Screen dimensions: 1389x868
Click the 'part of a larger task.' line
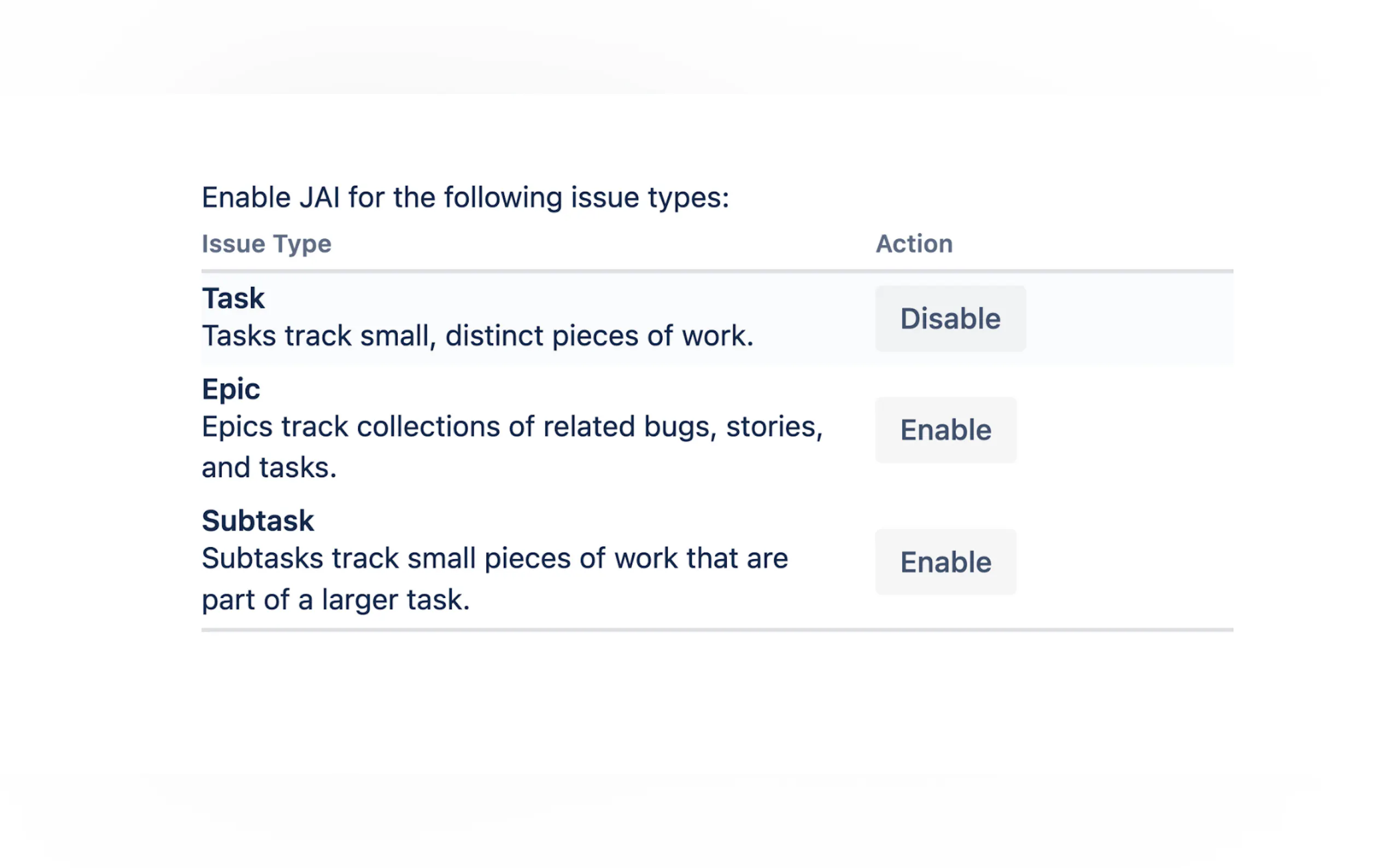click(335, 600)
